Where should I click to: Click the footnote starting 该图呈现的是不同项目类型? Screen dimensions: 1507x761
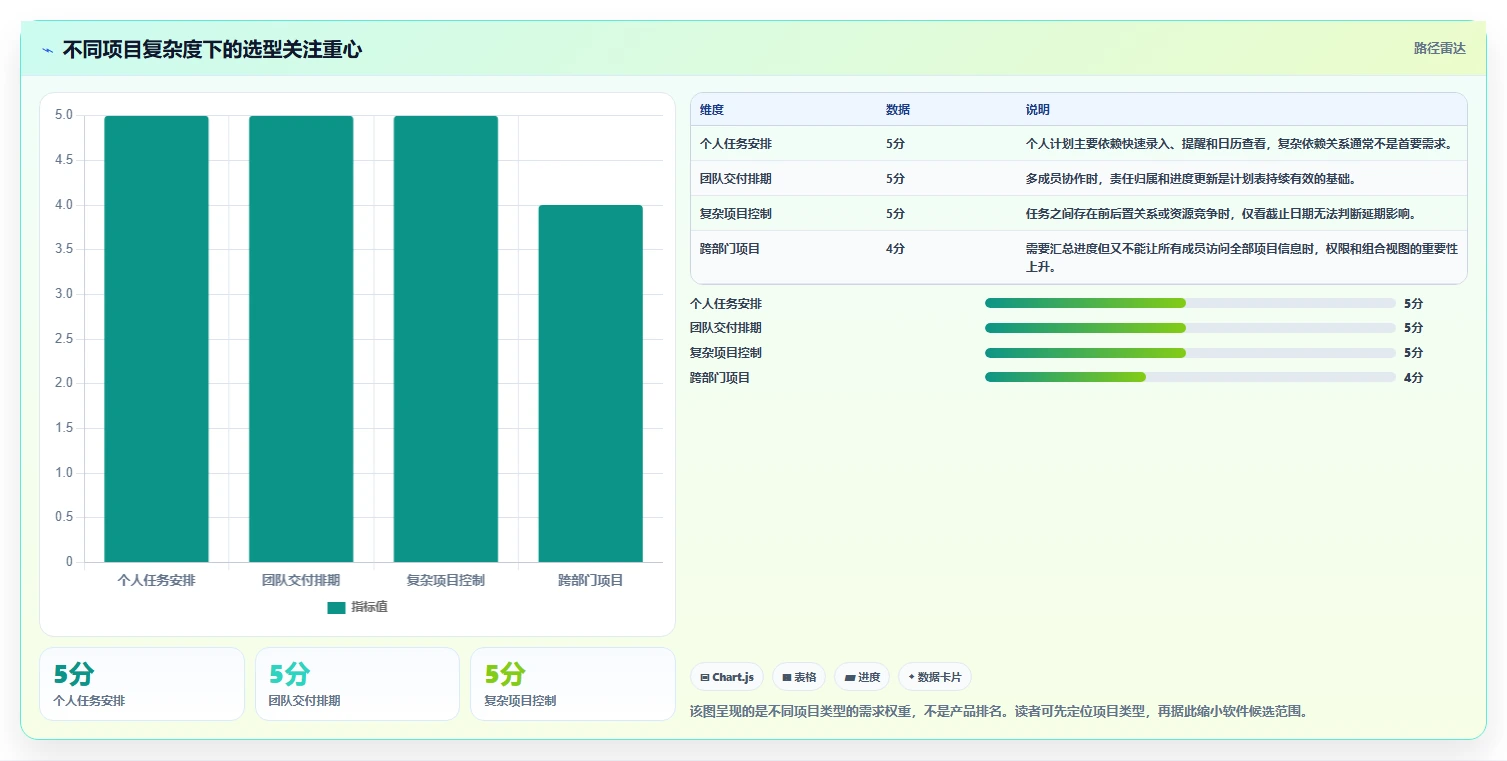(999, 711)
